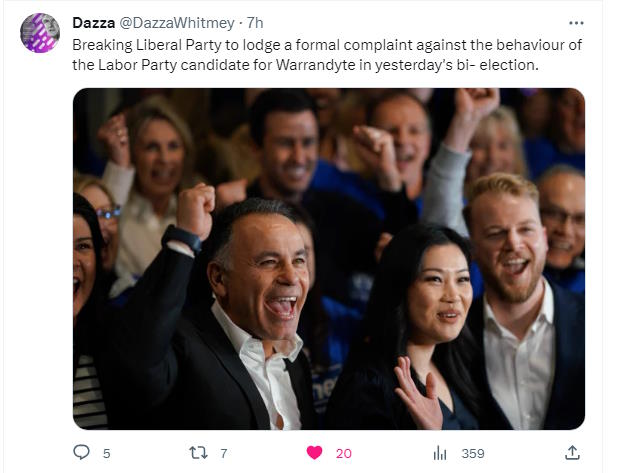Open the three-dot more options menu
Viewport: 622px width, 473px height.
(576, 23)
